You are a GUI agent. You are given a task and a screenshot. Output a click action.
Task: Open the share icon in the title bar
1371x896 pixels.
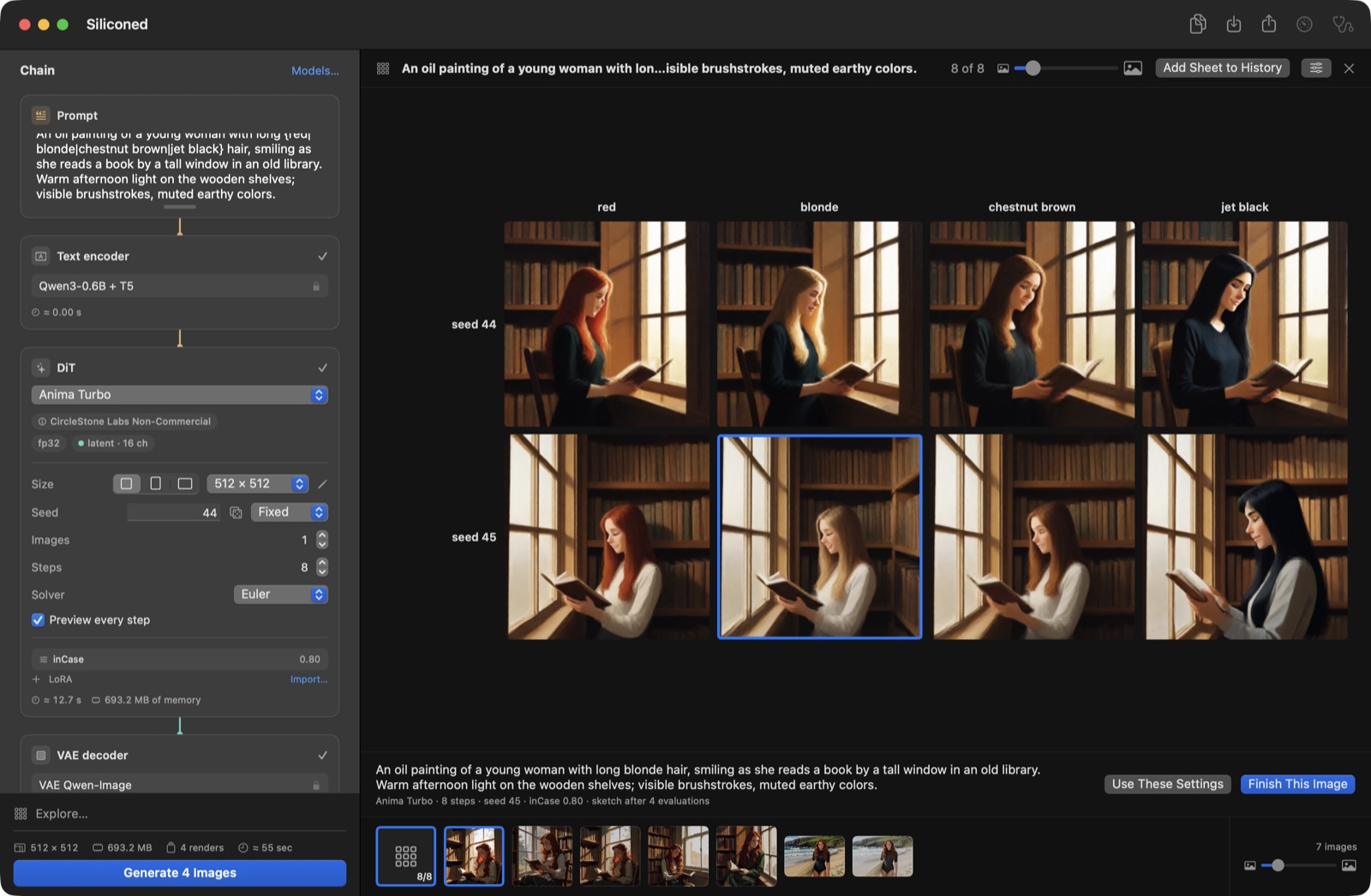click(1269, 24)
